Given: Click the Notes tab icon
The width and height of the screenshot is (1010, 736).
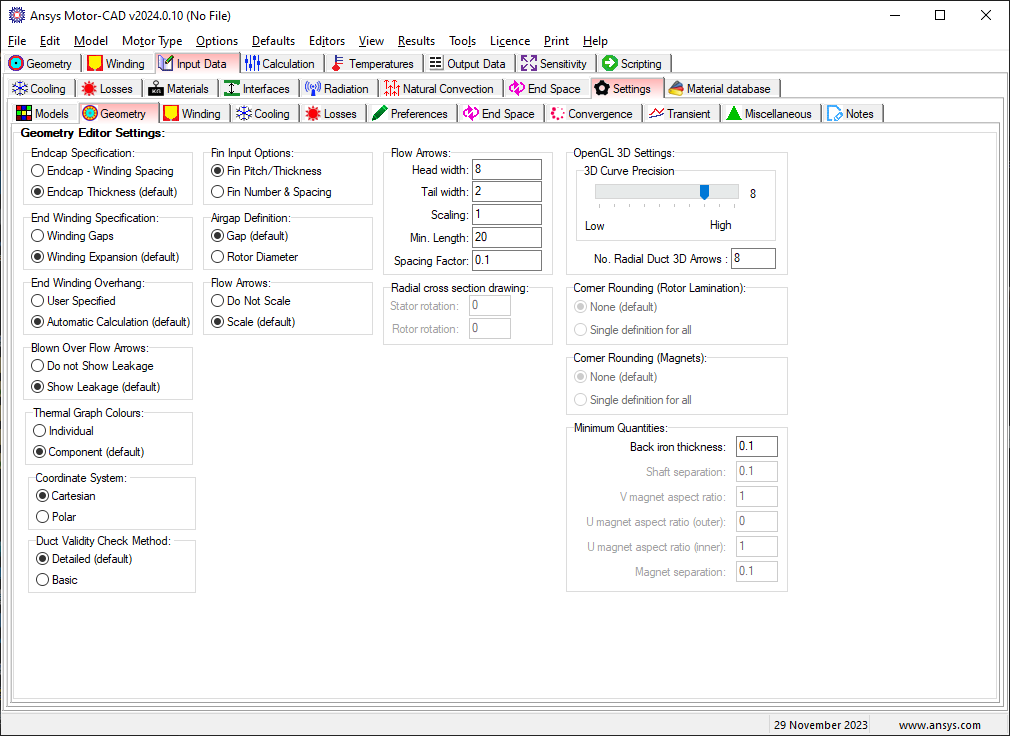Looking at the screenshot, I should point(835,114).
